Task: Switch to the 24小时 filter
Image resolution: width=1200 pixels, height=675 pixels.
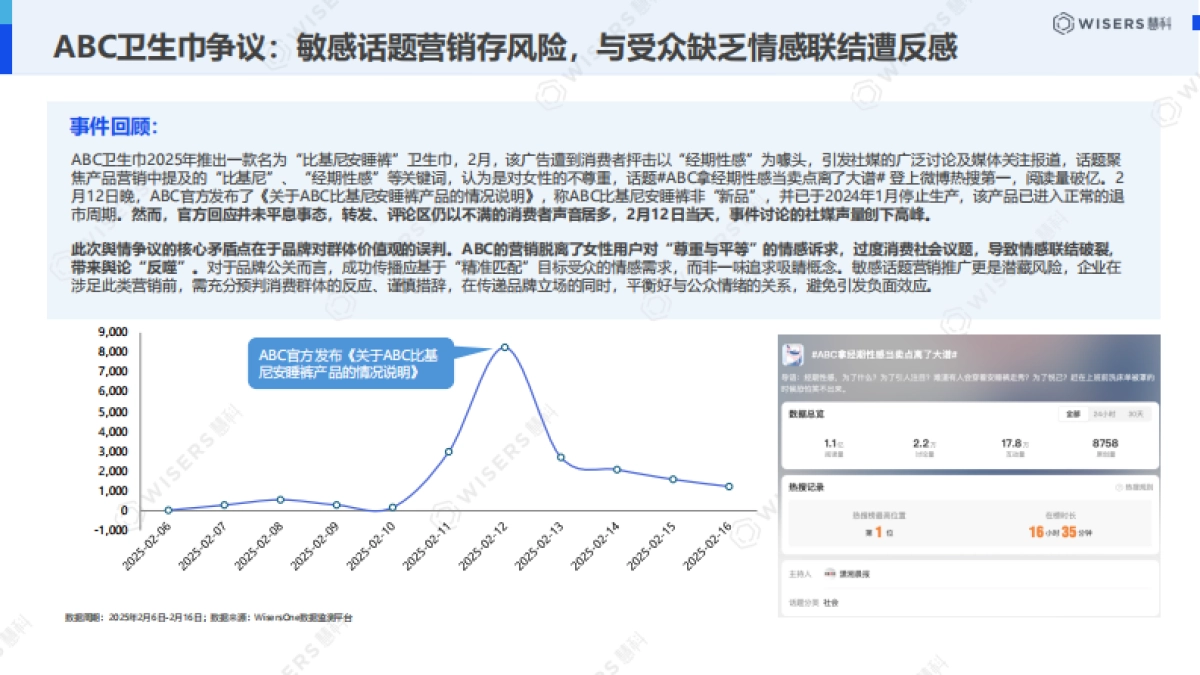Action: 1103,415
